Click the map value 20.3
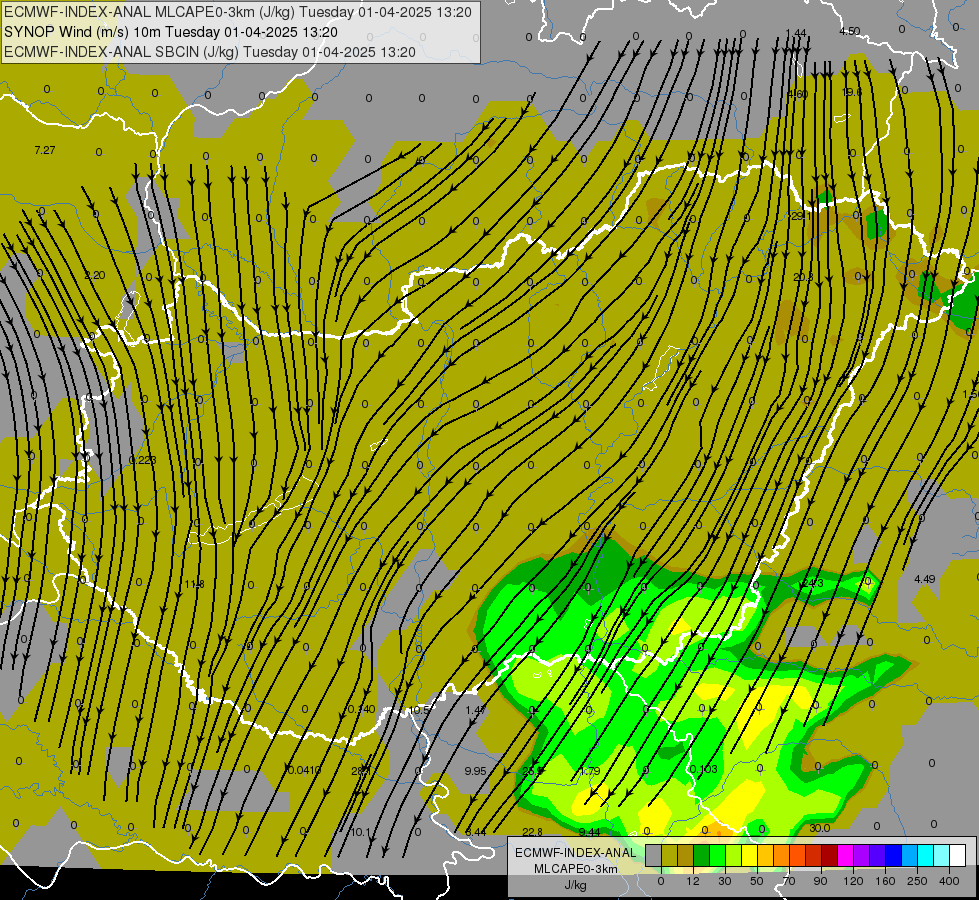The height and width of the screenshot is (900, 979). point(803,277)
